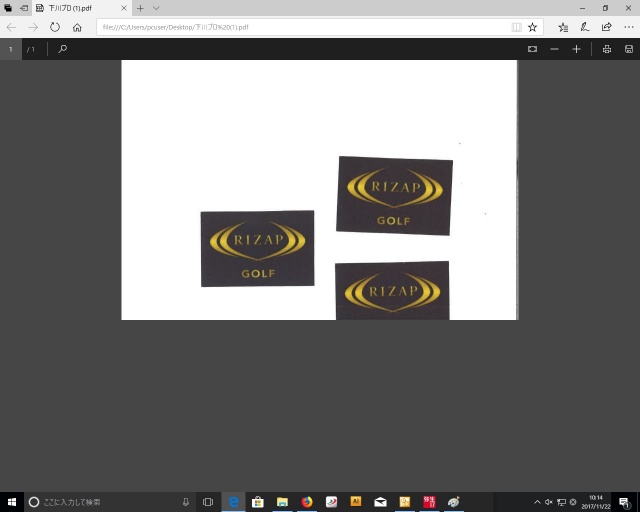Restore down the Edge window
Viewport: 640px width, 512px height.
[x=606, y=8]
